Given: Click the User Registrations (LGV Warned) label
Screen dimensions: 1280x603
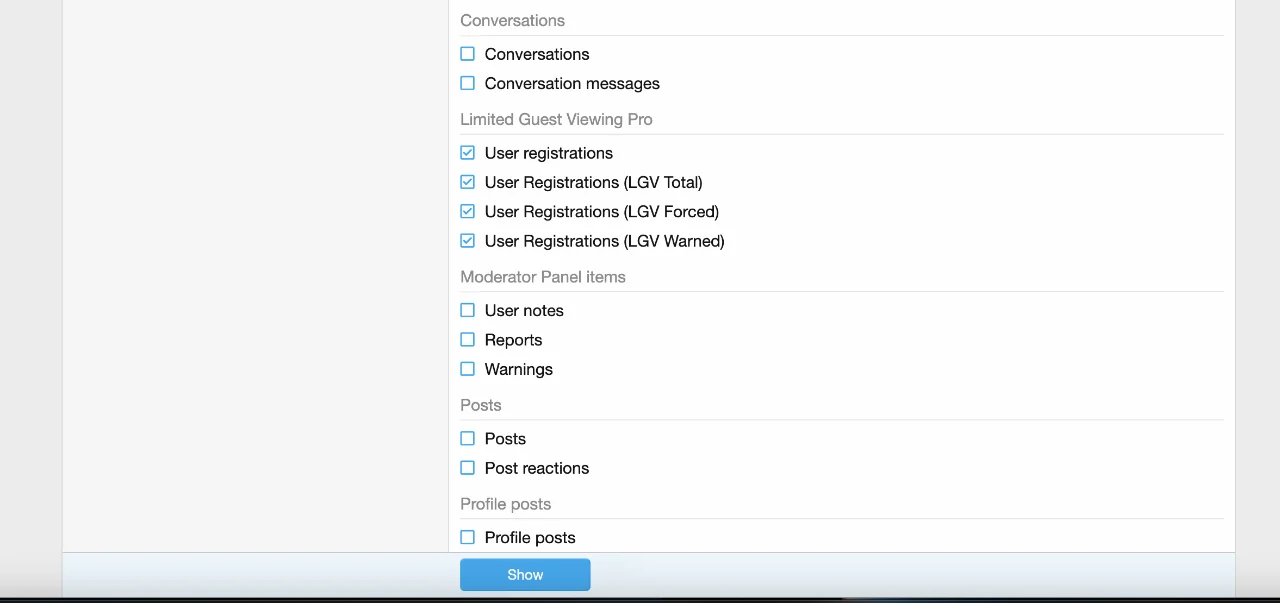Looking at the screenshot, I should (604, 241).
